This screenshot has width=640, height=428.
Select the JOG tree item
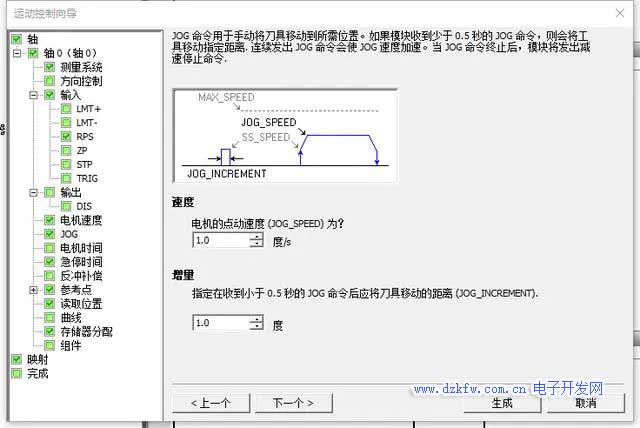[69, 234]
